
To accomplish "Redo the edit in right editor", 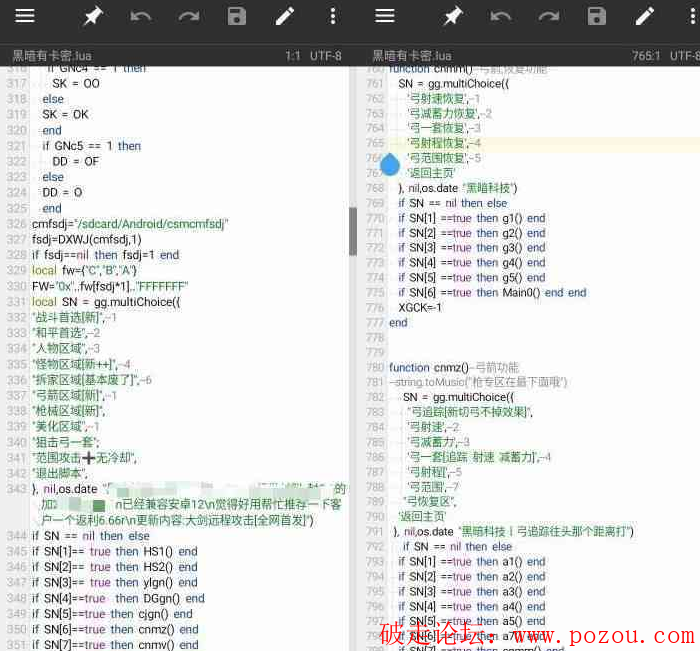I will coord(549,17).
